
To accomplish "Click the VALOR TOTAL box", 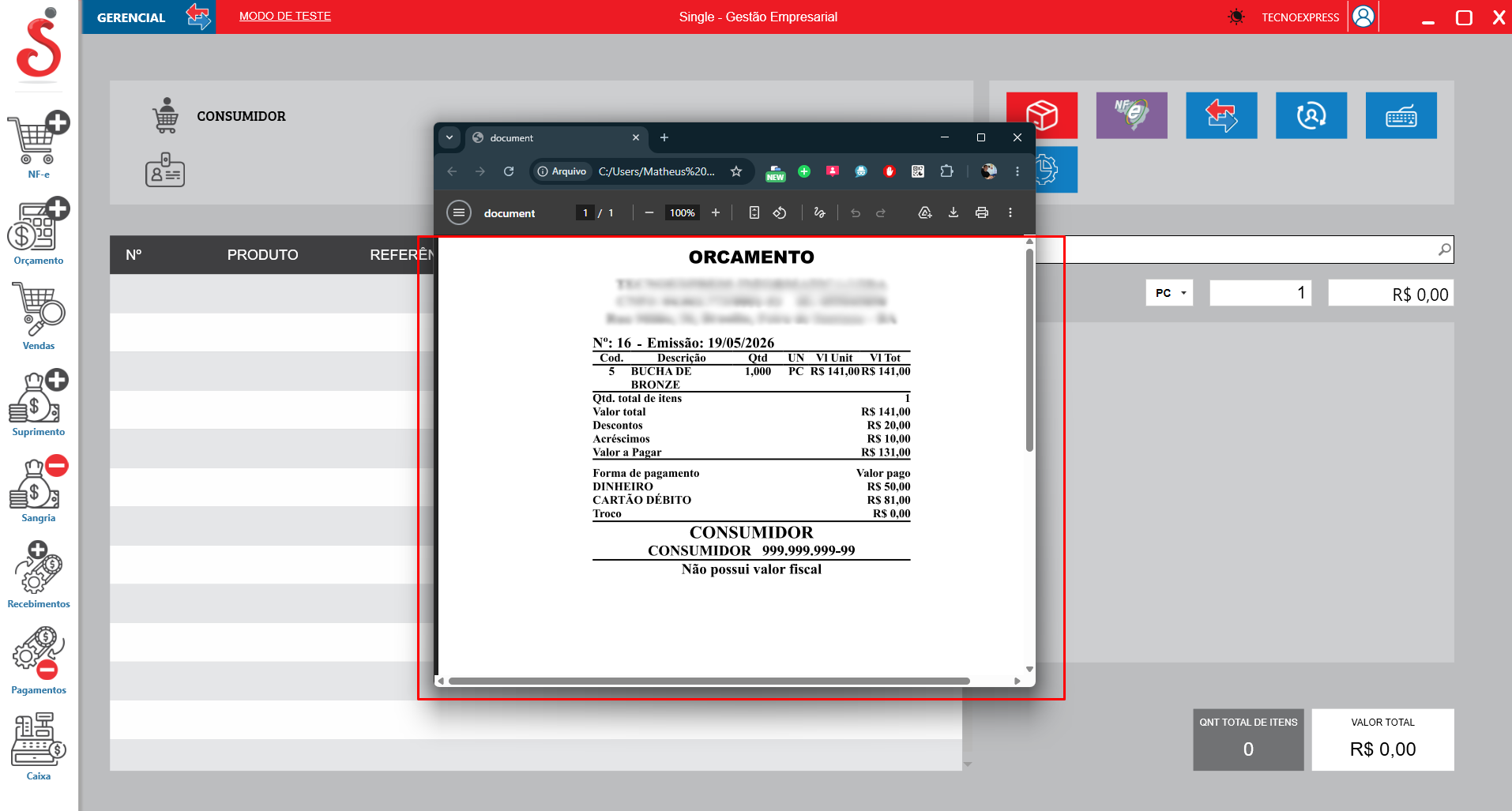I will (x=1382, y=740).
